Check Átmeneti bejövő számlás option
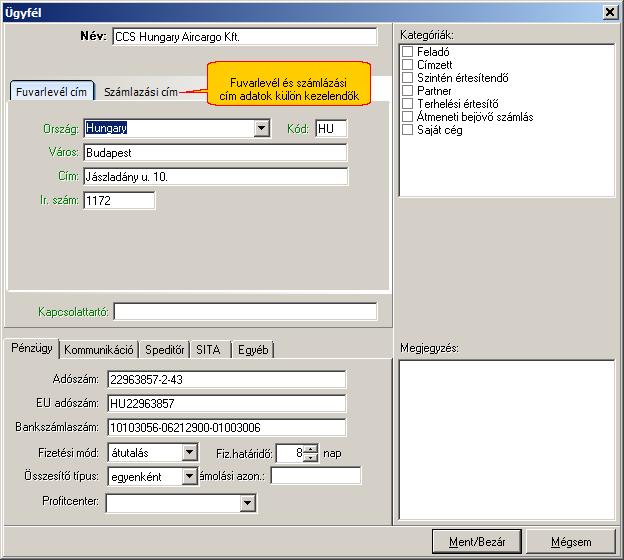The image size is (624, 560). [408, 117]
